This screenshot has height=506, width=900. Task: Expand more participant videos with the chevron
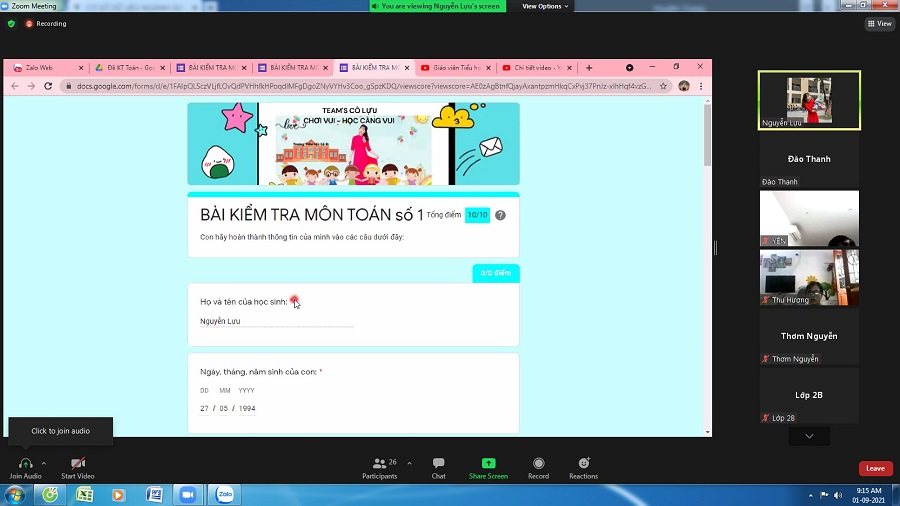click(809, 436)
